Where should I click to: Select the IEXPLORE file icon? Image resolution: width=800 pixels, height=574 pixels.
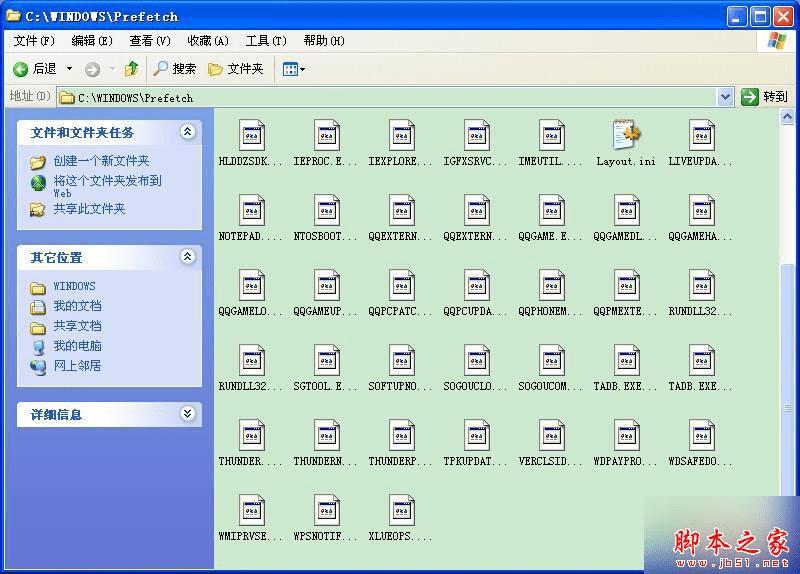(402, 135)
